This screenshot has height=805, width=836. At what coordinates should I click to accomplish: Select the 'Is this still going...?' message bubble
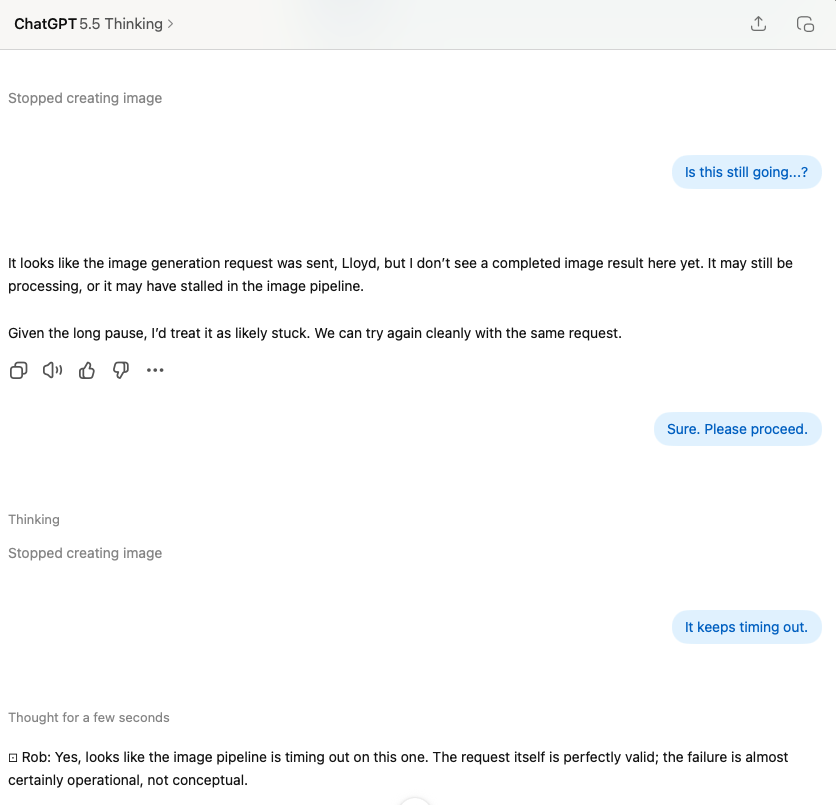[x=746, y=172]
